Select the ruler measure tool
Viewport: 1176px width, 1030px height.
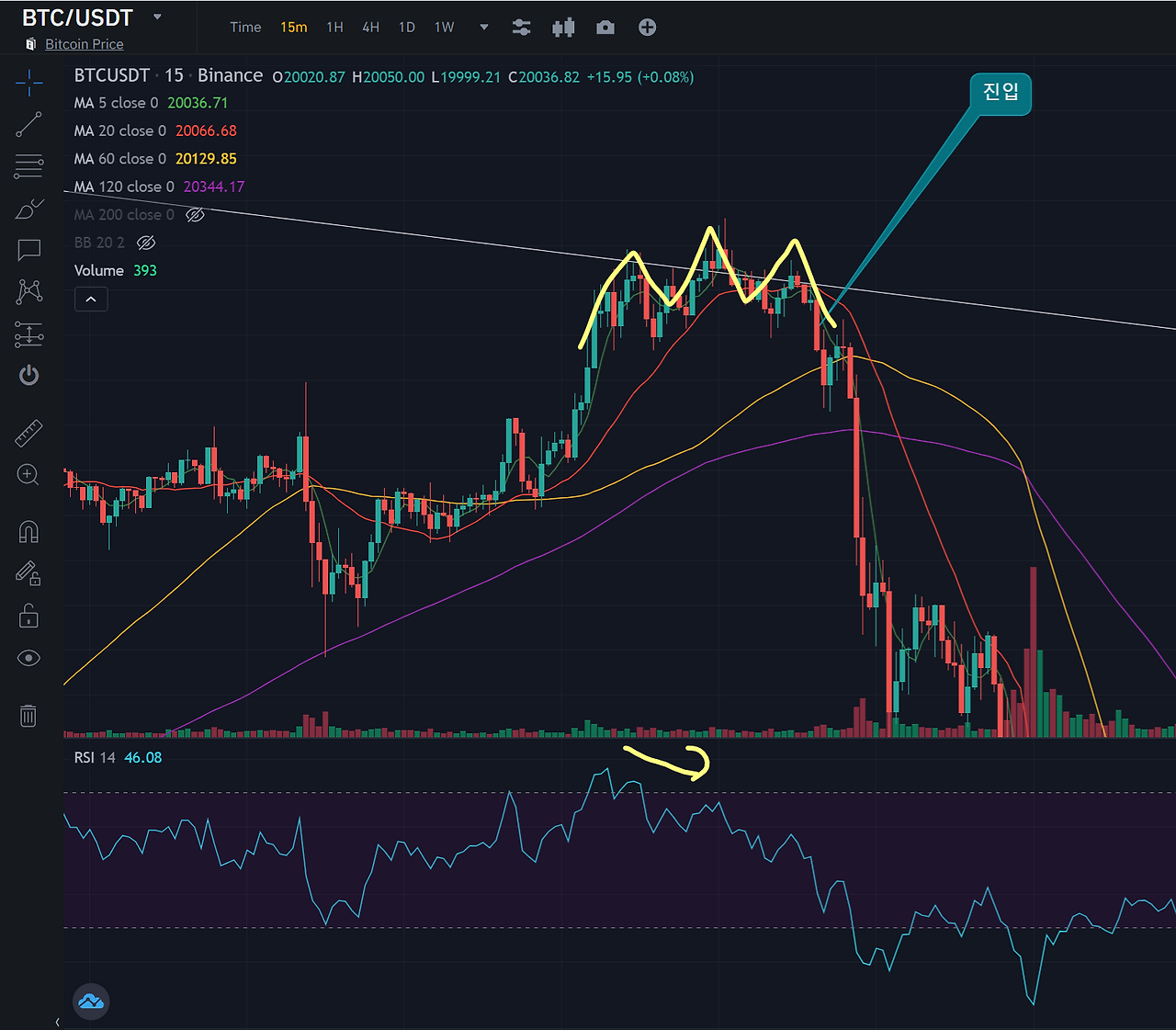(x=29, y=434)
